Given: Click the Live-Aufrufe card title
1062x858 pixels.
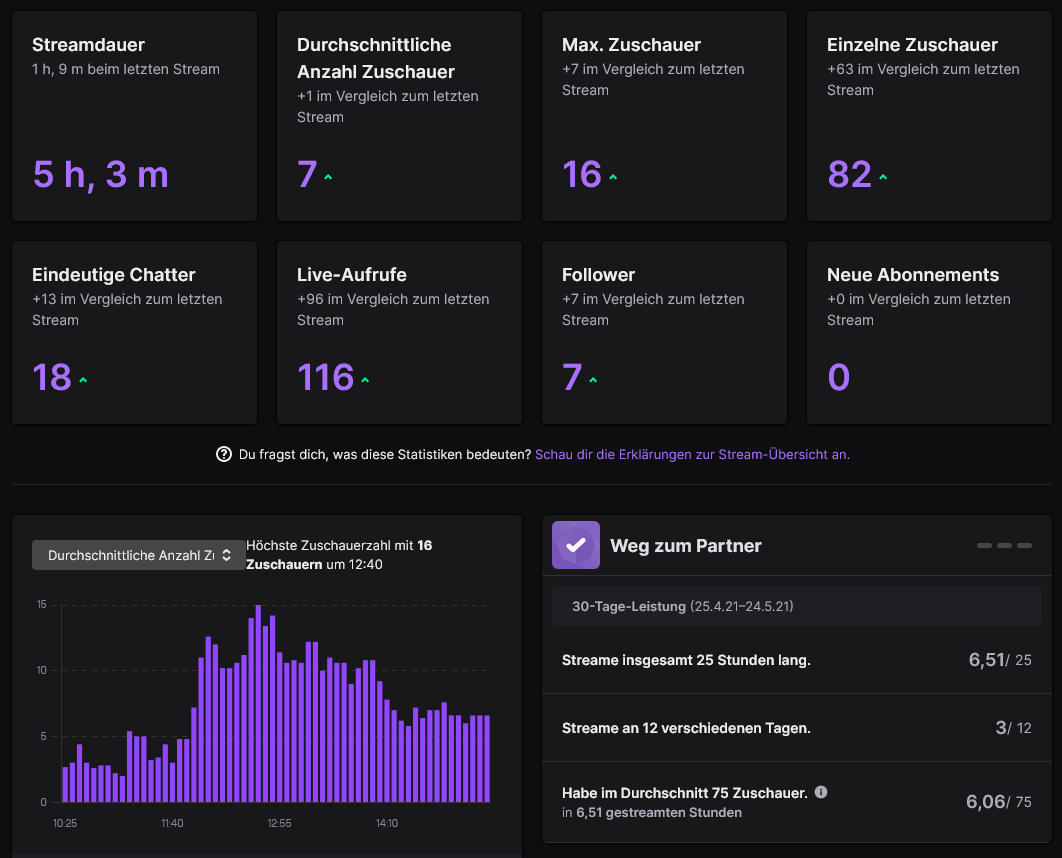Looking at the screenshot, I should tap(352, 275).
